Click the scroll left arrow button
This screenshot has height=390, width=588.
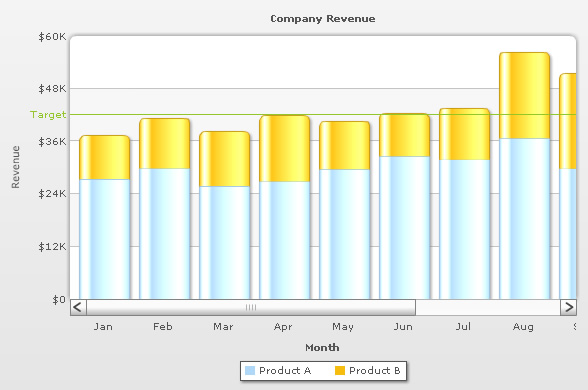[x=78, y=308]
